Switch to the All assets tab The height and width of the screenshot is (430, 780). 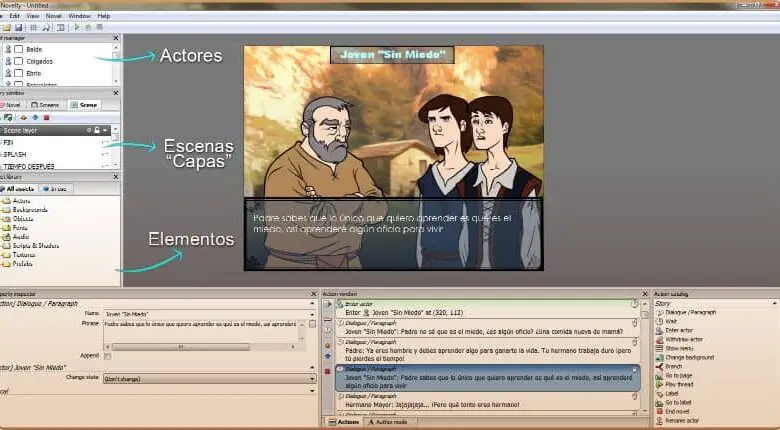coord(18,189)
